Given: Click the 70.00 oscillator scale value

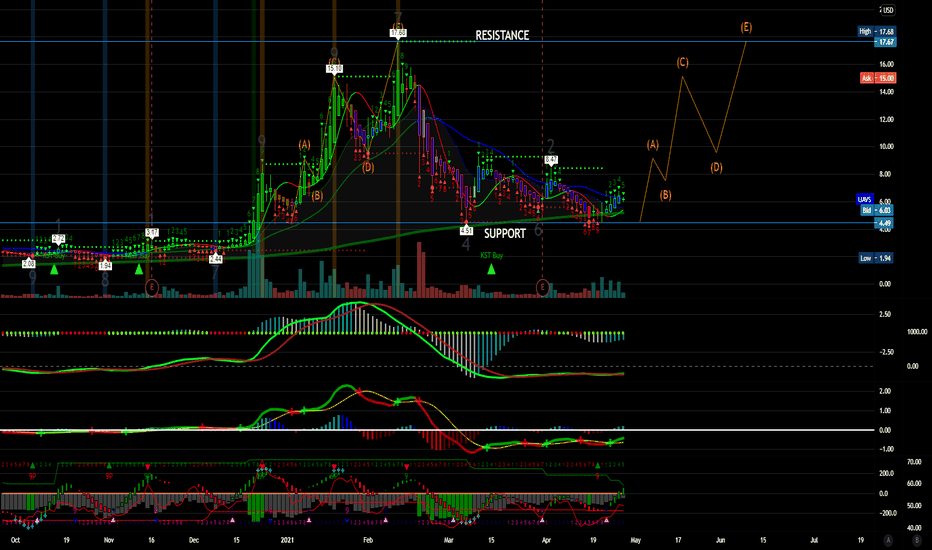Looking at the screenshot, I should point(914,462).
